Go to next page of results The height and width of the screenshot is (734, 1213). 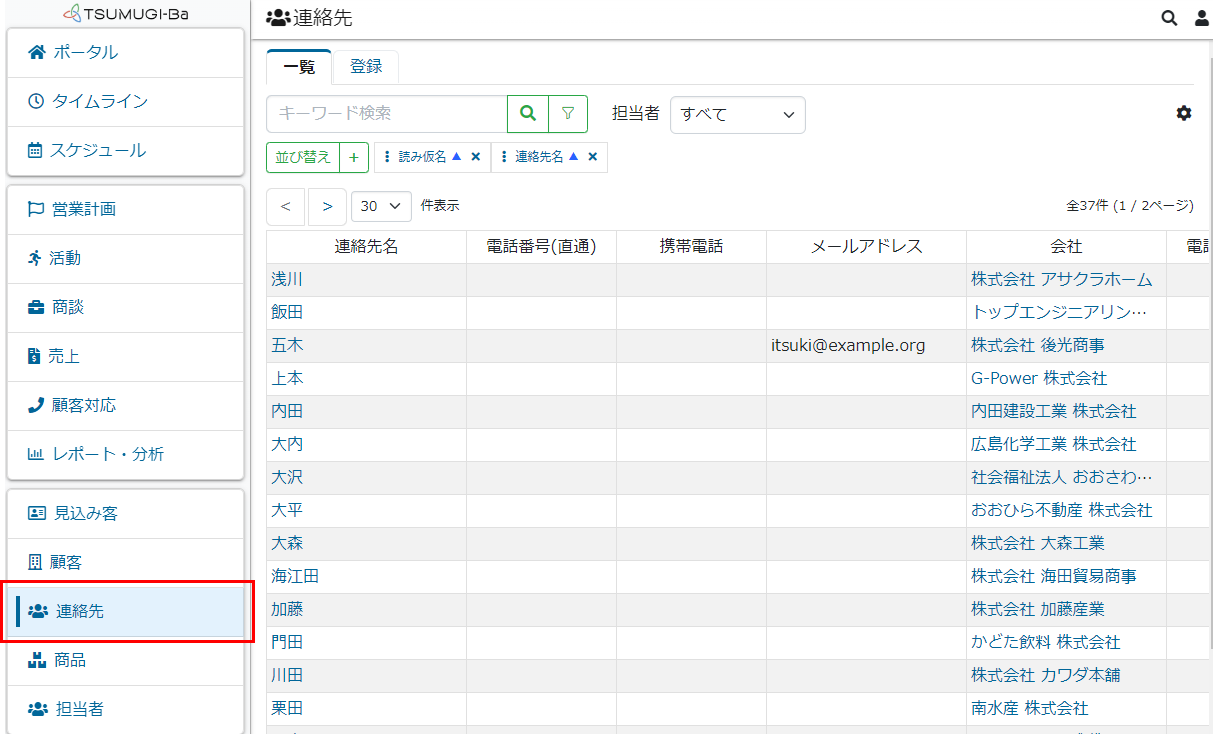[x=327, y=206]
